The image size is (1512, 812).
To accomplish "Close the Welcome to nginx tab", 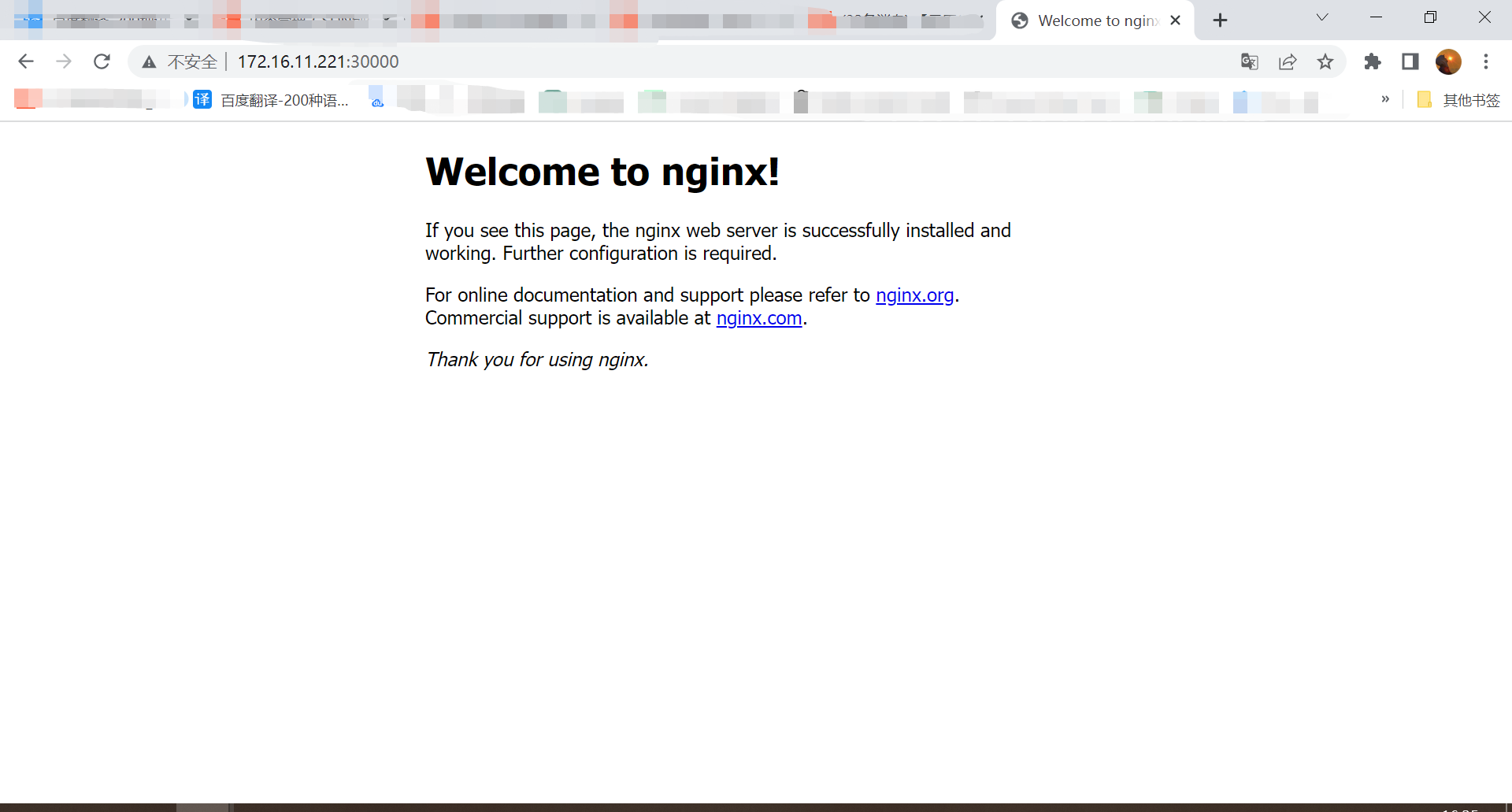I will pos(1176,20).
